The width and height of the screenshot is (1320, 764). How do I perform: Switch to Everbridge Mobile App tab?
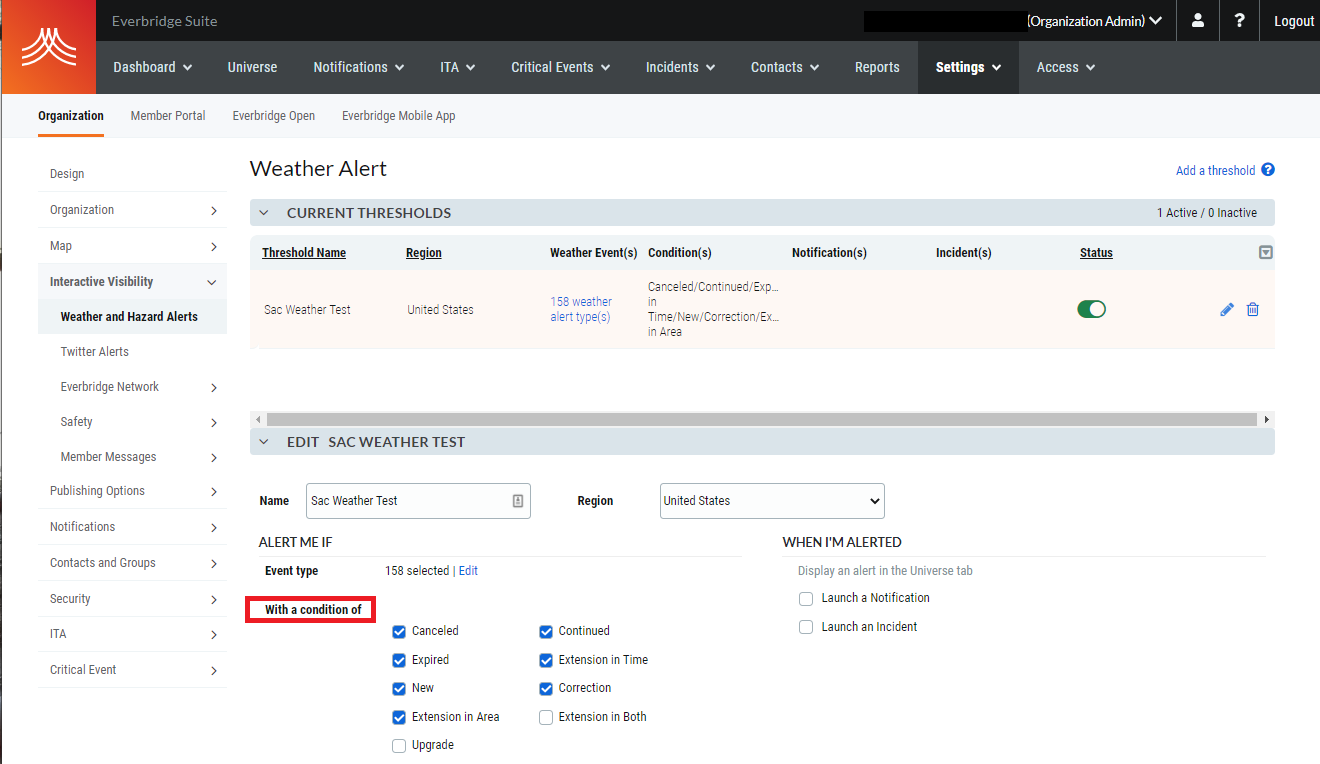(x=399, y=116)
